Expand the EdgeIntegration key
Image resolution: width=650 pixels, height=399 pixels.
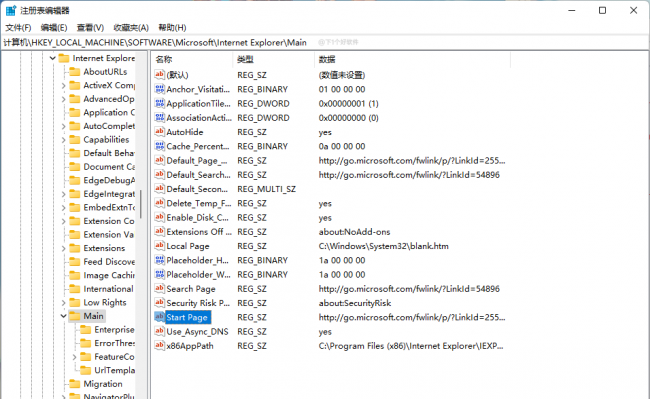pyautogui.click(x=63, y=194)
